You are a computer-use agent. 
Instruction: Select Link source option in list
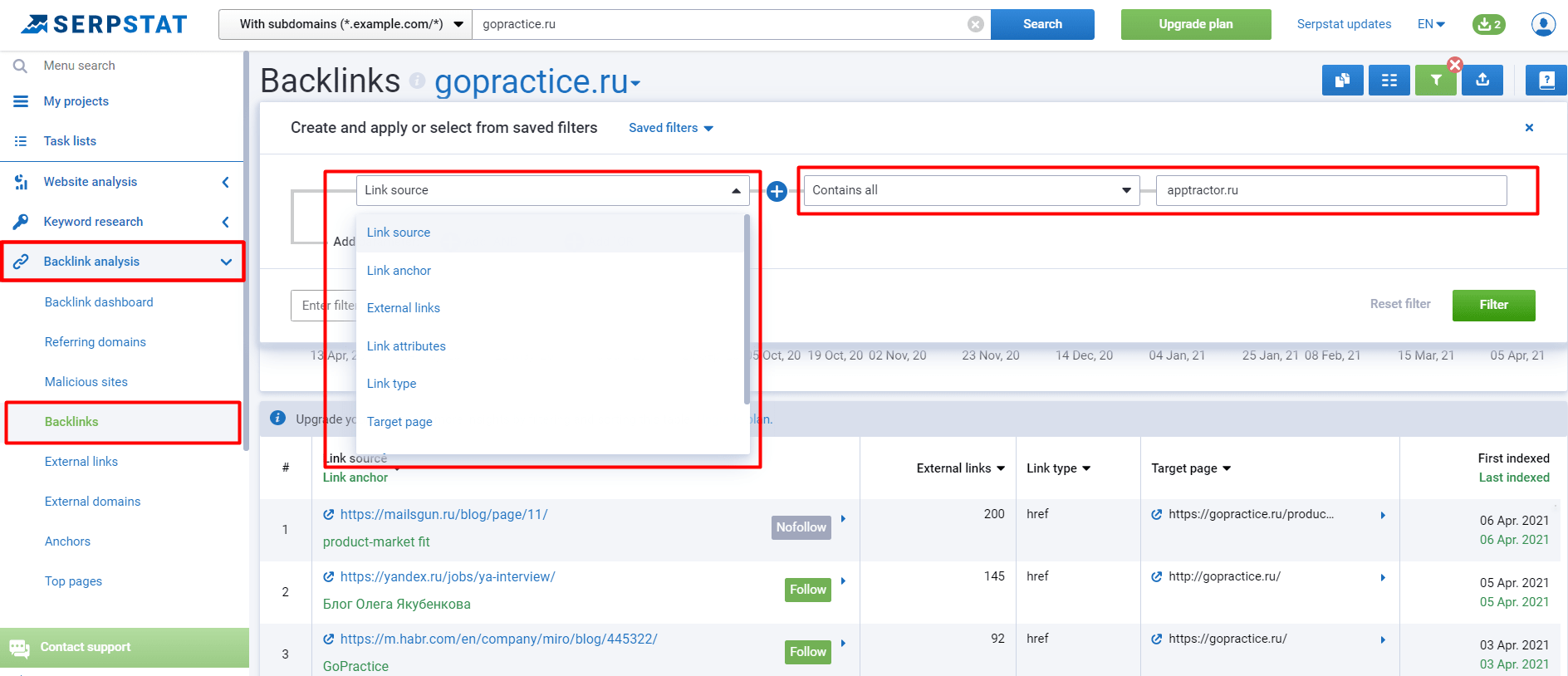[550, 233]
